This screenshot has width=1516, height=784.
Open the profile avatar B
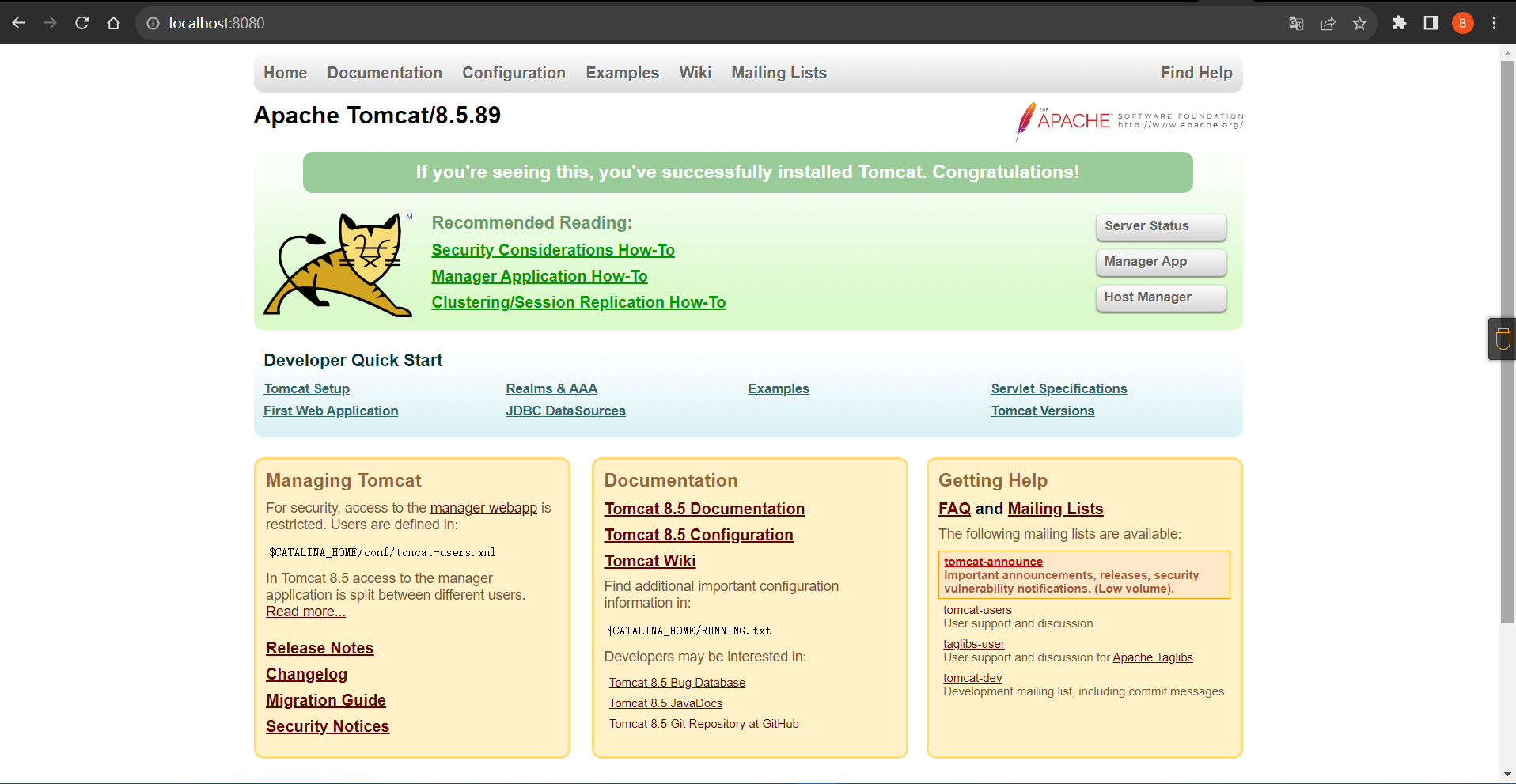pos(1462,23)
